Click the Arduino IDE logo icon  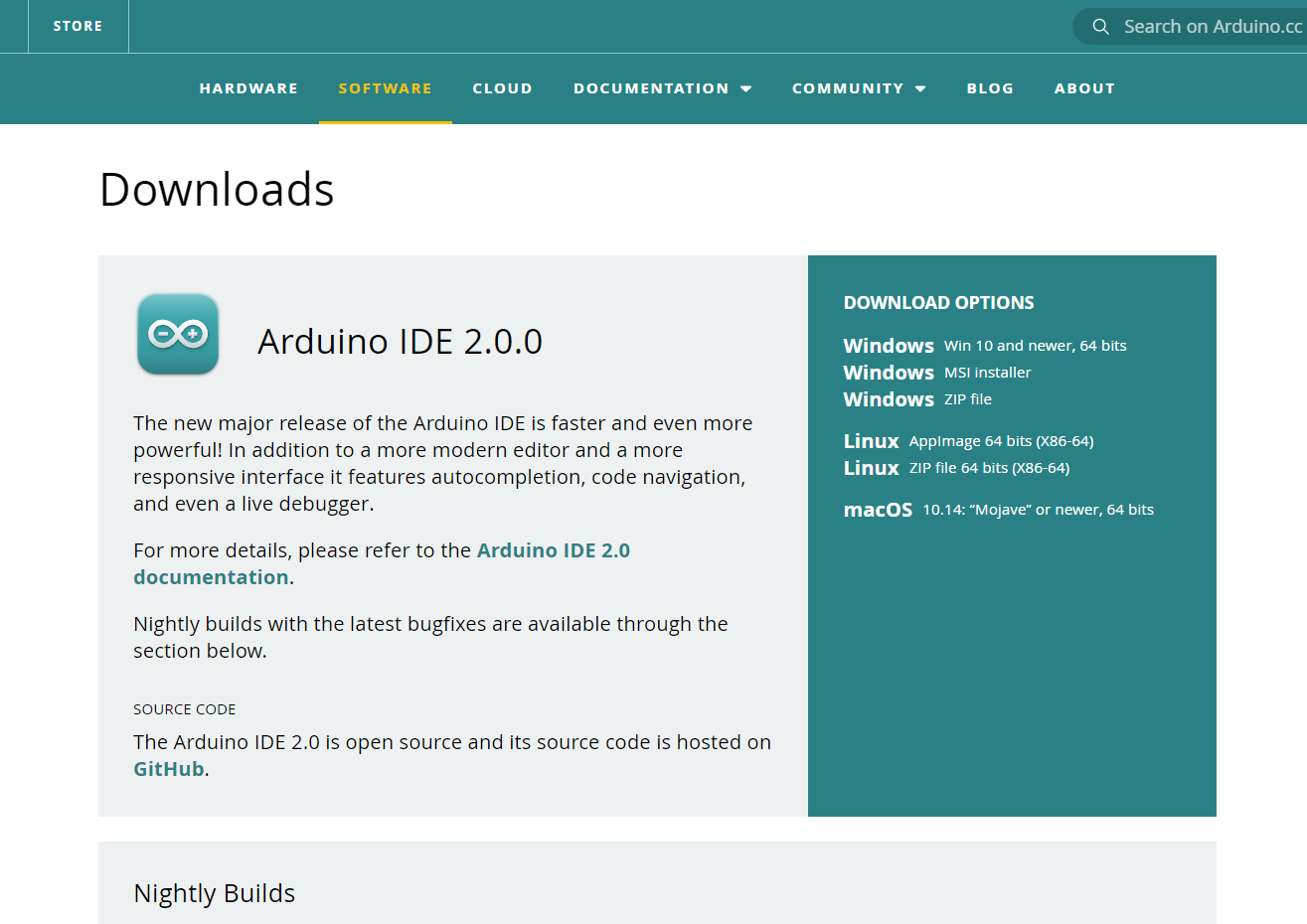coord(178,334)
